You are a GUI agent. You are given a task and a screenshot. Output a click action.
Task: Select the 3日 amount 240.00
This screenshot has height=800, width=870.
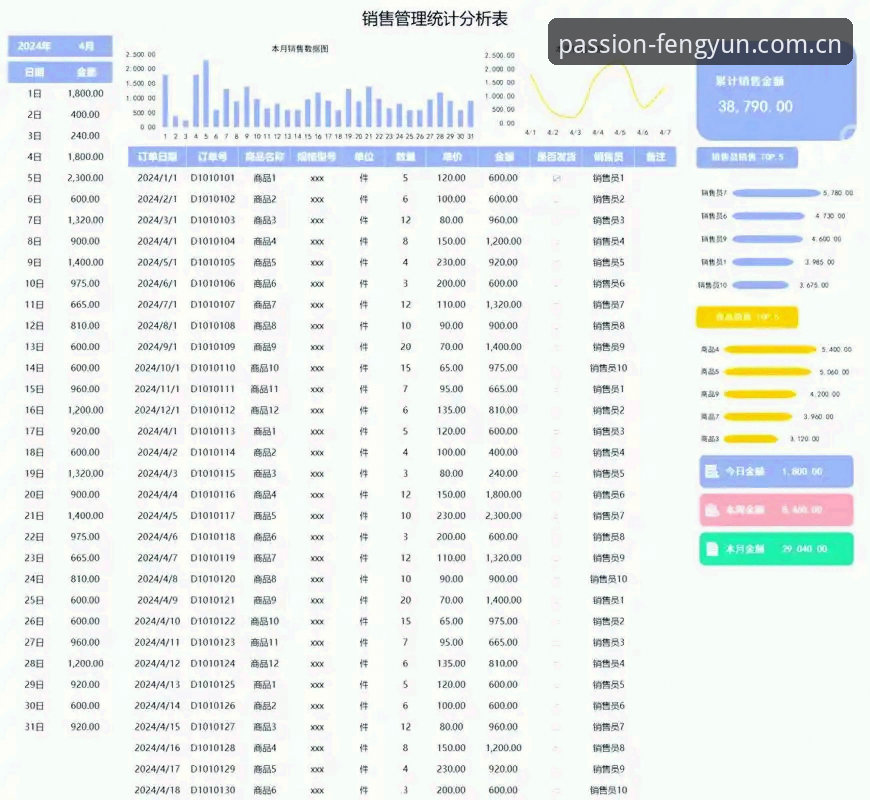[85, 136]
